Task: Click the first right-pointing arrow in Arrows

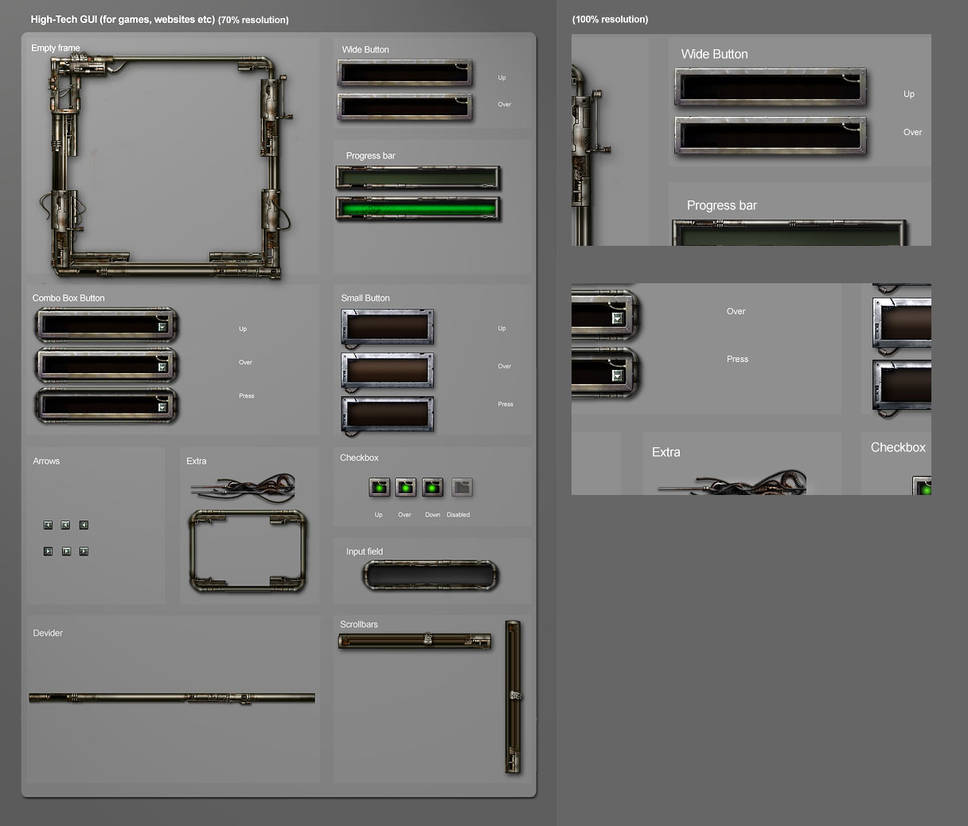Action: coord(48,551)
